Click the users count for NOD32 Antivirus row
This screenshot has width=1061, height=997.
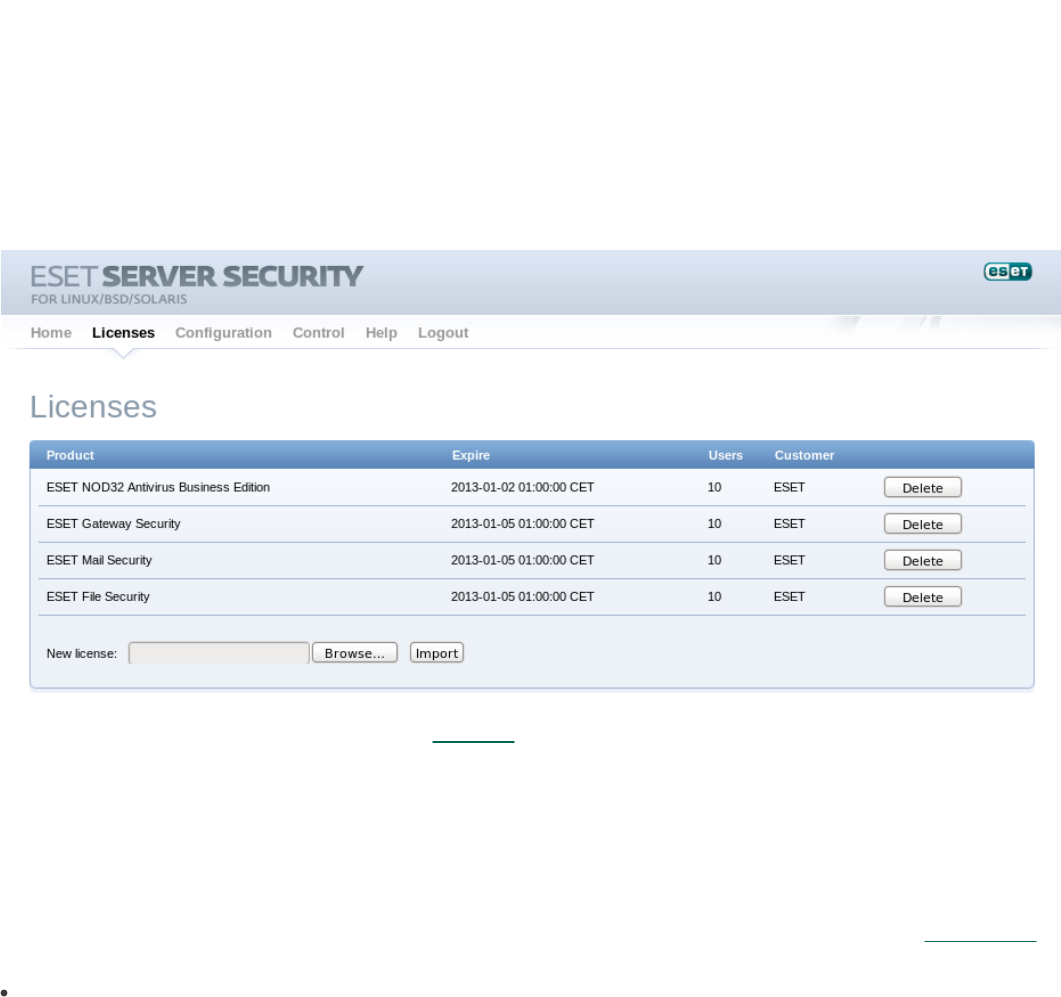(x=714, y=487)
